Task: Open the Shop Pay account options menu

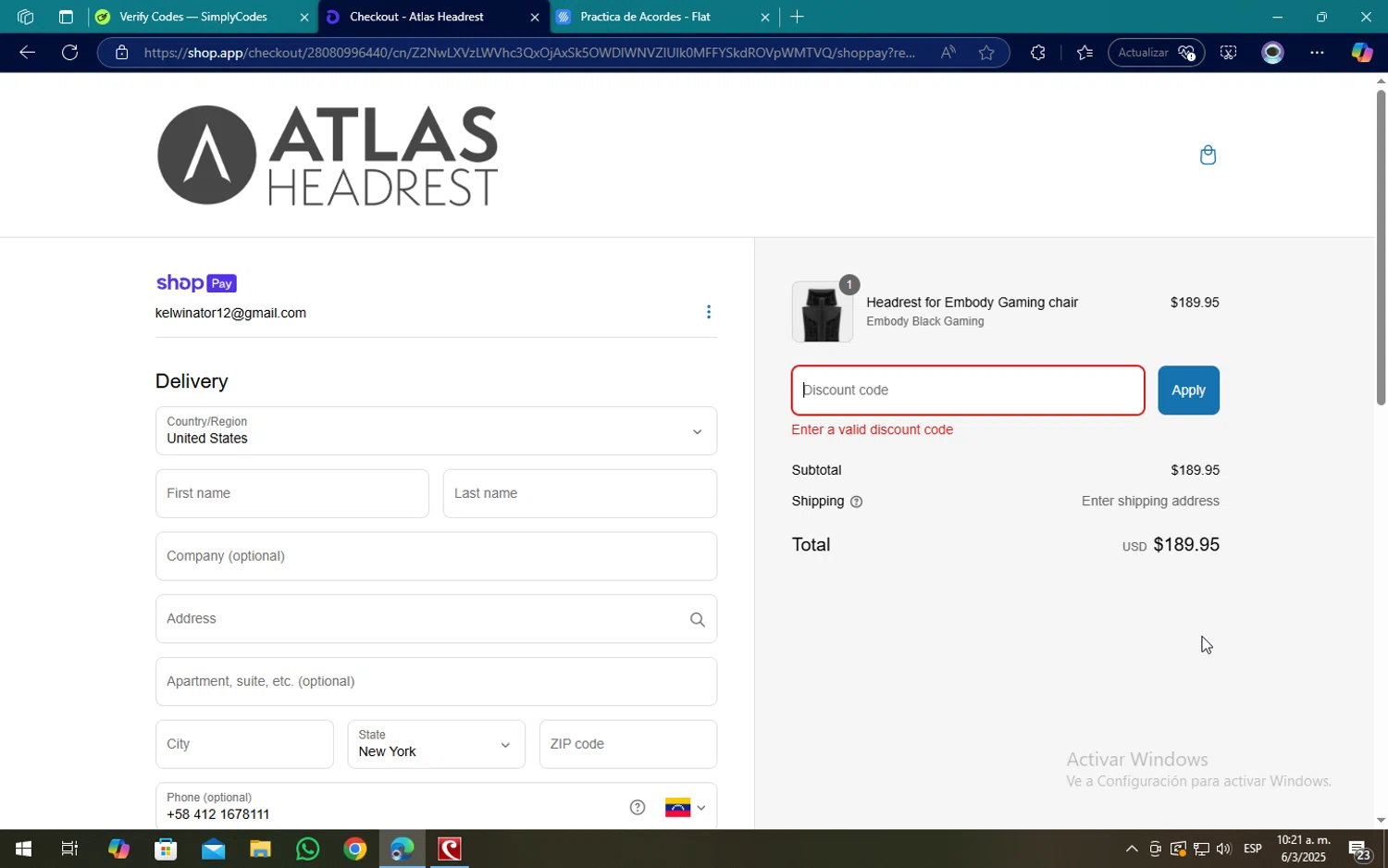Action: [x=709, y=312]
